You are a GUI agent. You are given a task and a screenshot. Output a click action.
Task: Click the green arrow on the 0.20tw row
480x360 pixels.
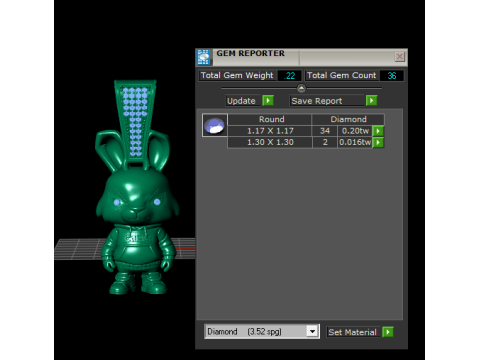pyautogui.click(x=378, y=131)
